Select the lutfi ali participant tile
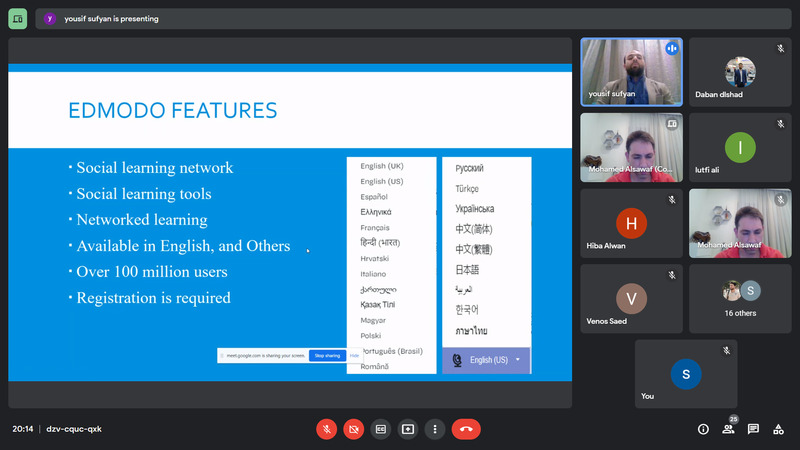 pos(740,147)
